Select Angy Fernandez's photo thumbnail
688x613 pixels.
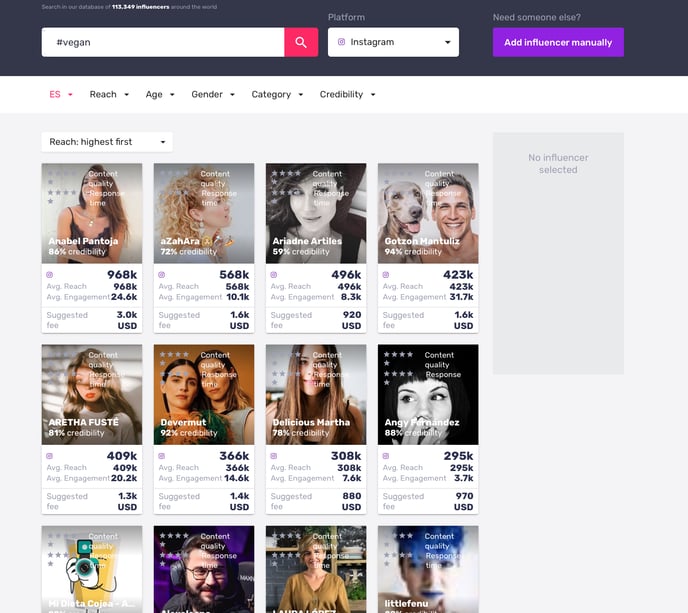click(x=428, y=394)
